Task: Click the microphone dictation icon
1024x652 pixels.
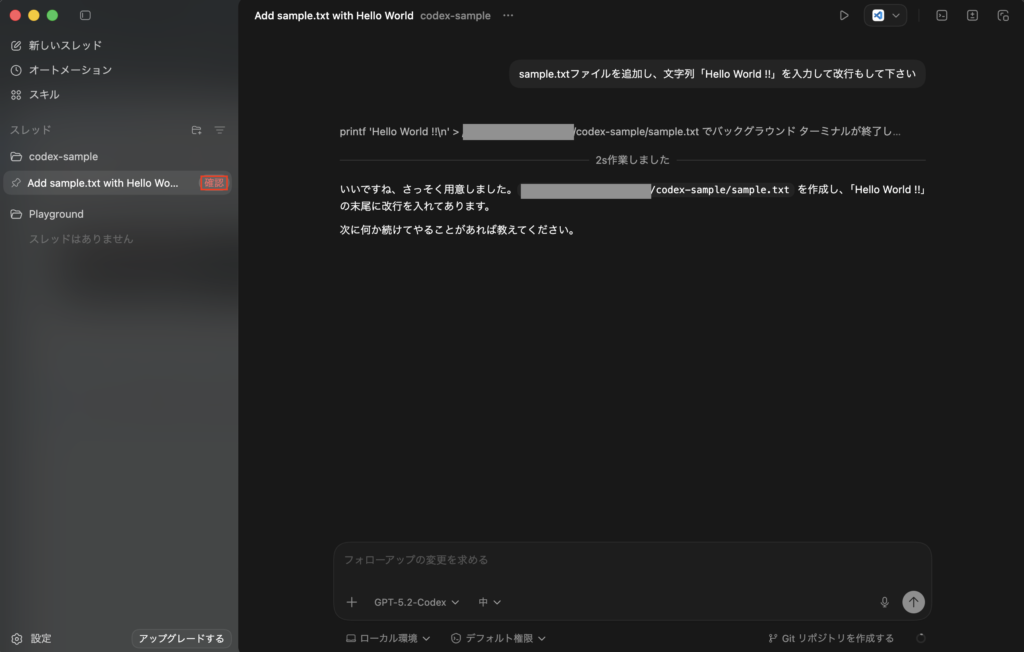Action: pos(884,602)
